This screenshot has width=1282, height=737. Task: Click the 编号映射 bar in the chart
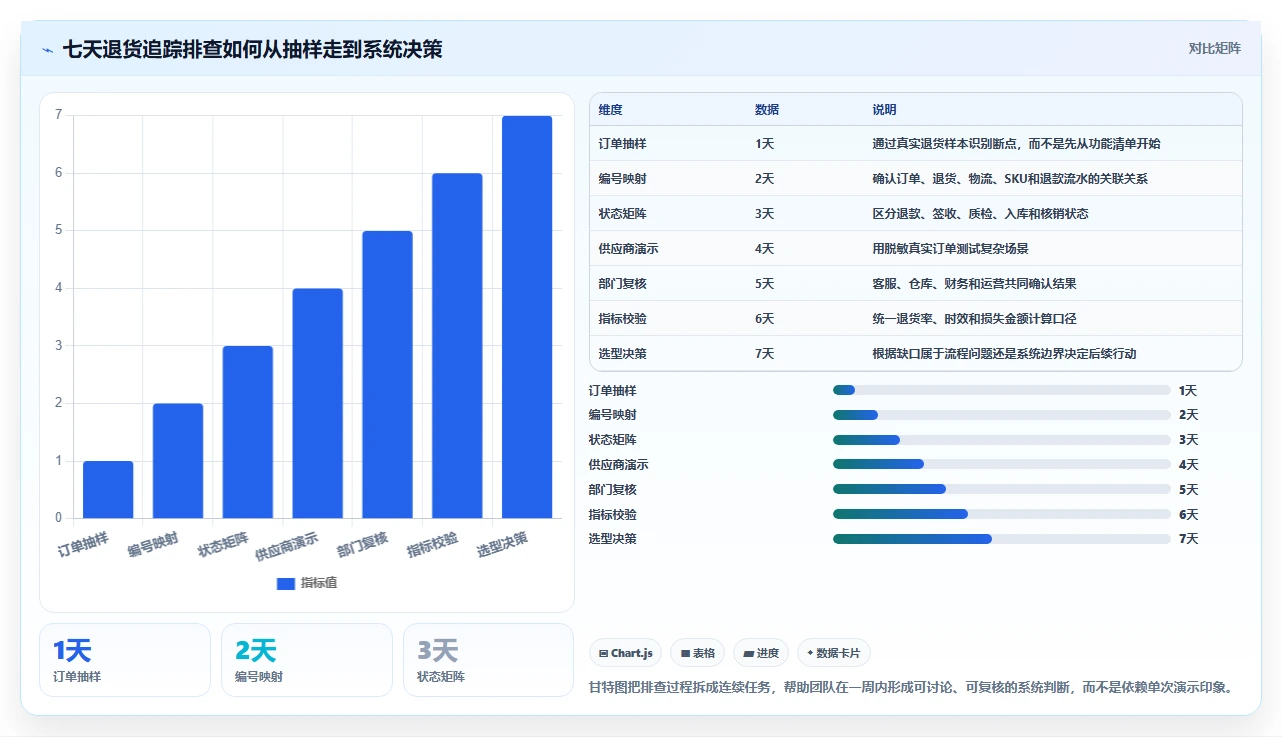(178, 461)
